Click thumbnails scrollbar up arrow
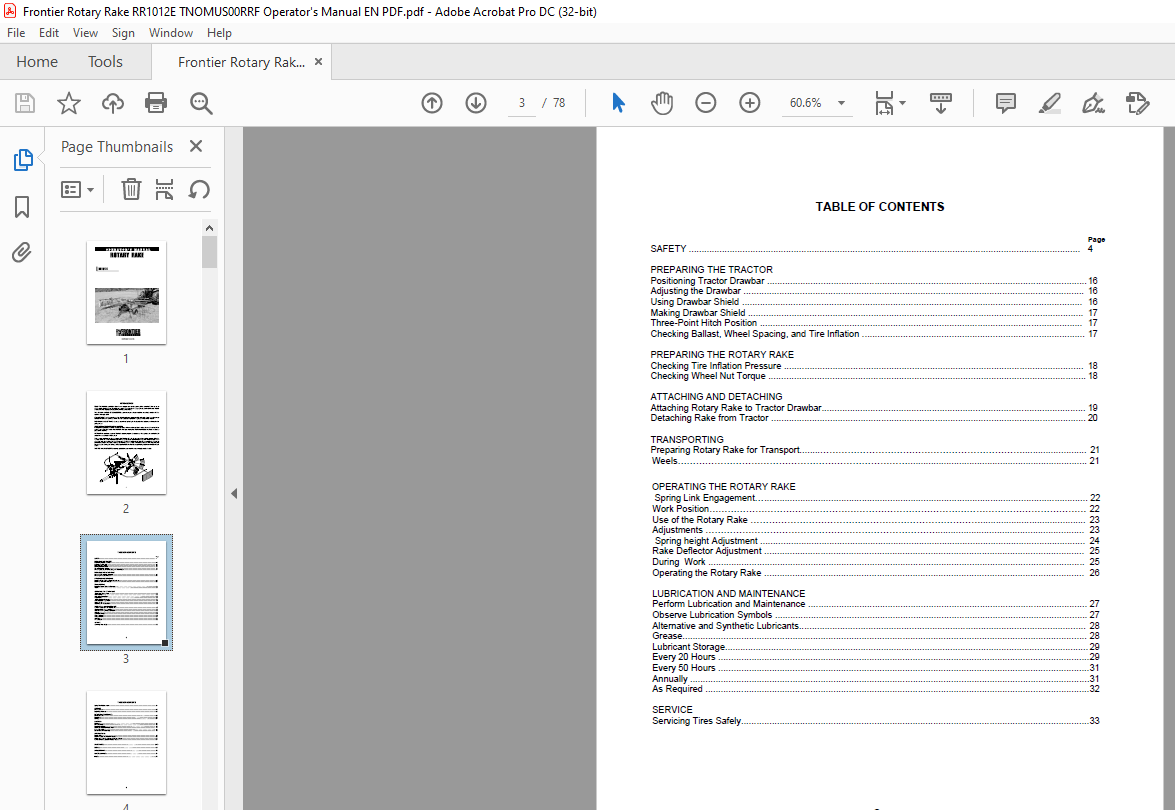The image size is (1175, 810). click(x=209, y=228)
